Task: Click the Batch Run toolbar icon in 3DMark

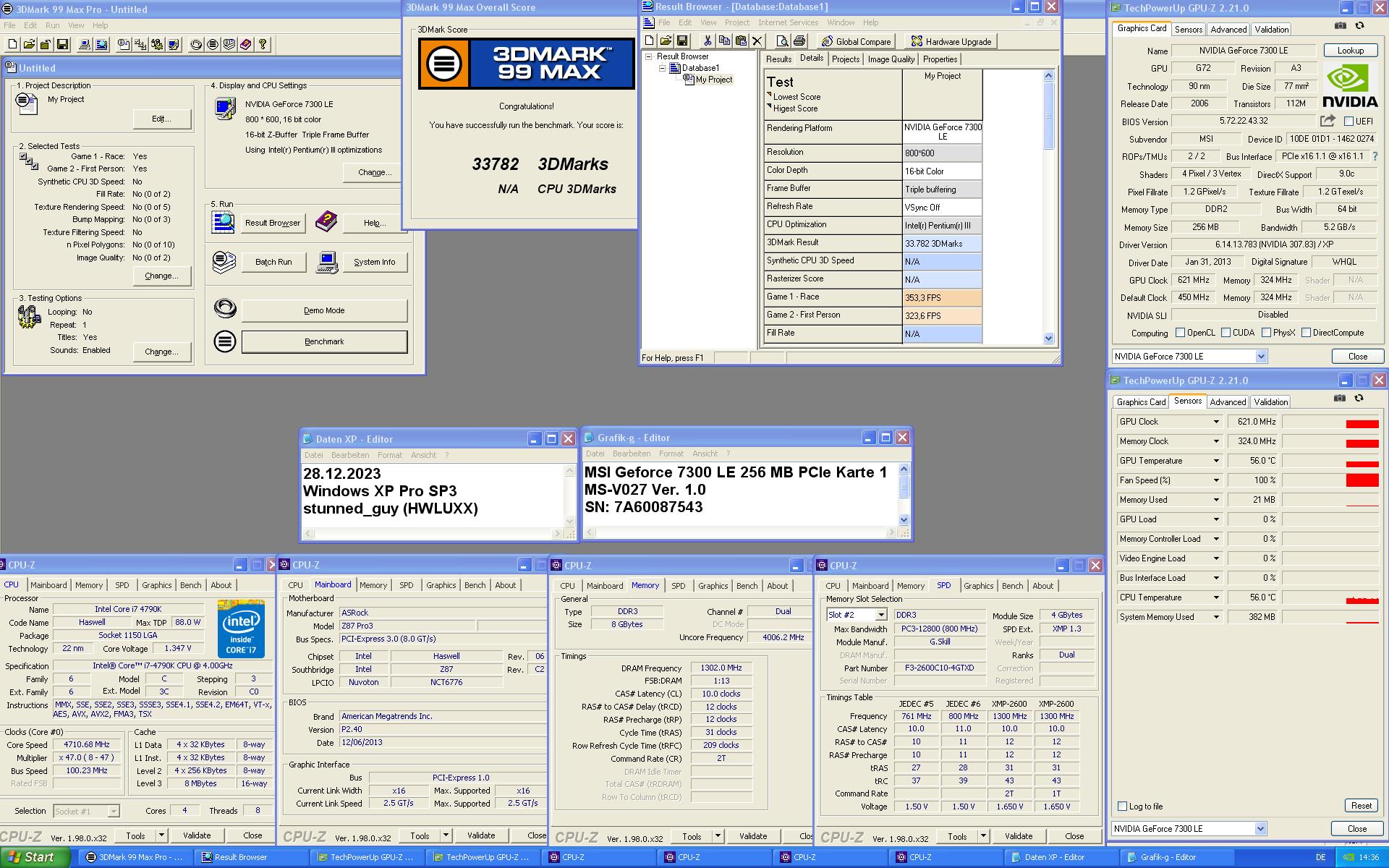Action: 229,45
